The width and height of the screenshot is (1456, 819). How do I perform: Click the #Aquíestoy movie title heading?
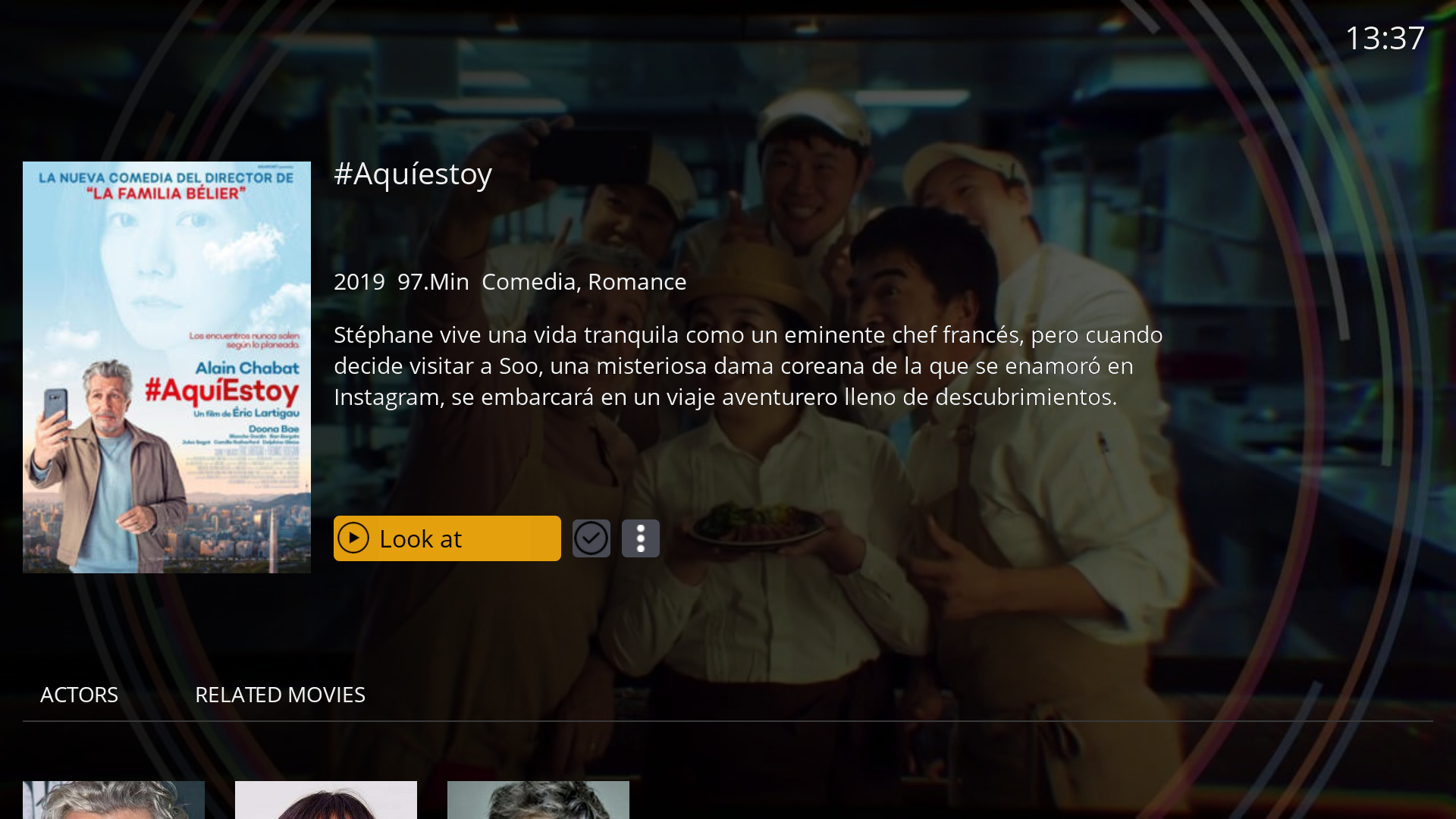[413, 174]
